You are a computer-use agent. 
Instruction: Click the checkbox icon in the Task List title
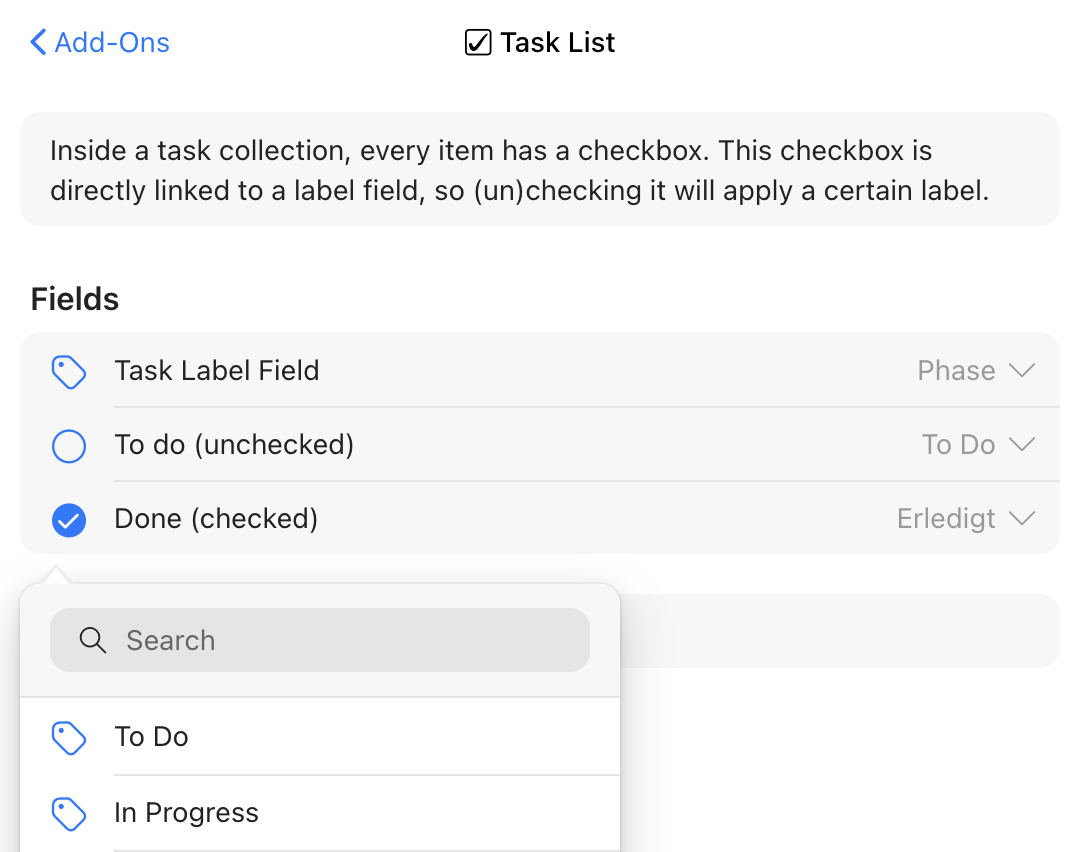tap(478, 42)
